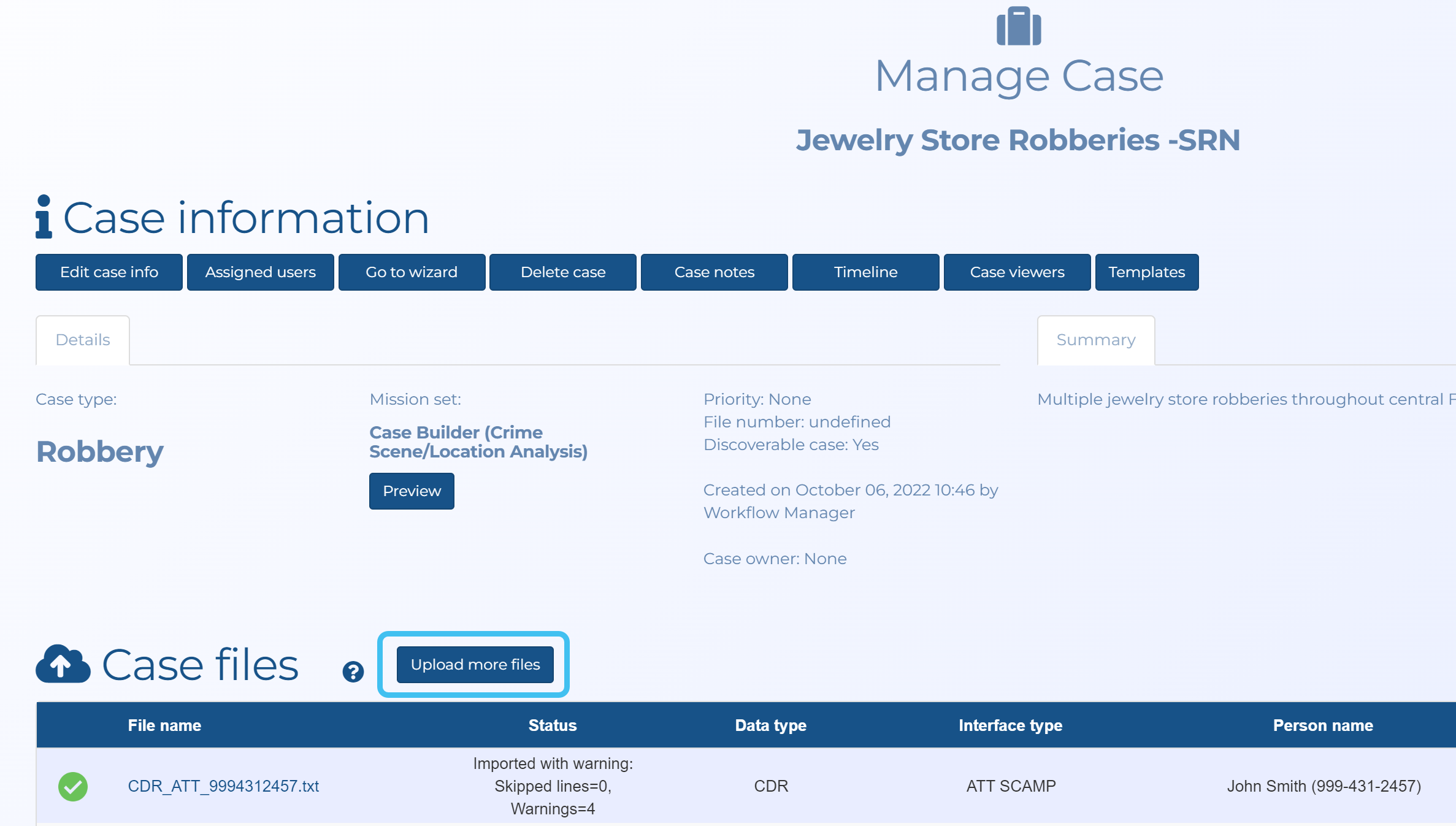This screenshot has height=826, width=1456.
Task: Click Upload more files
Action: [x=475, y=664]
